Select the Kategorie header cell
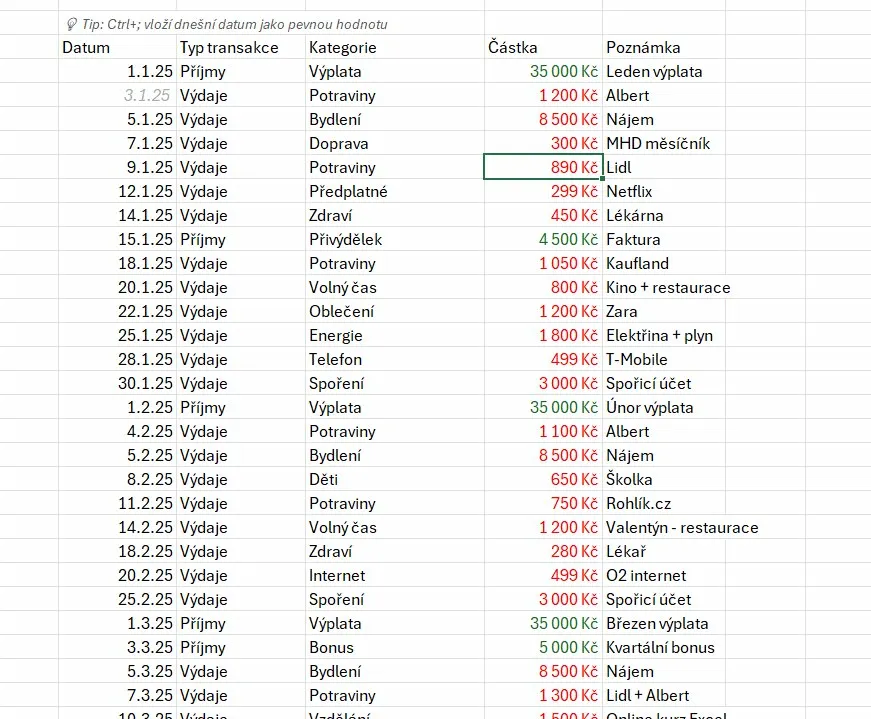 (x=394, y=47)
